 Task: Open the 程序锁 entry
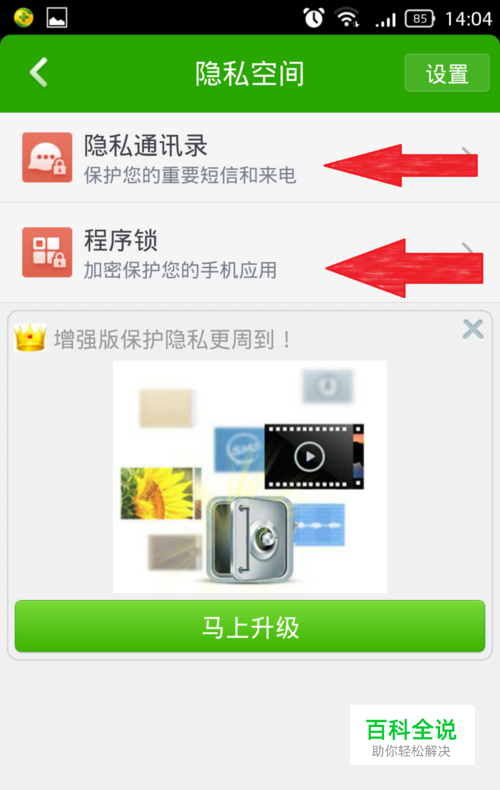click(x=250, y=252)
